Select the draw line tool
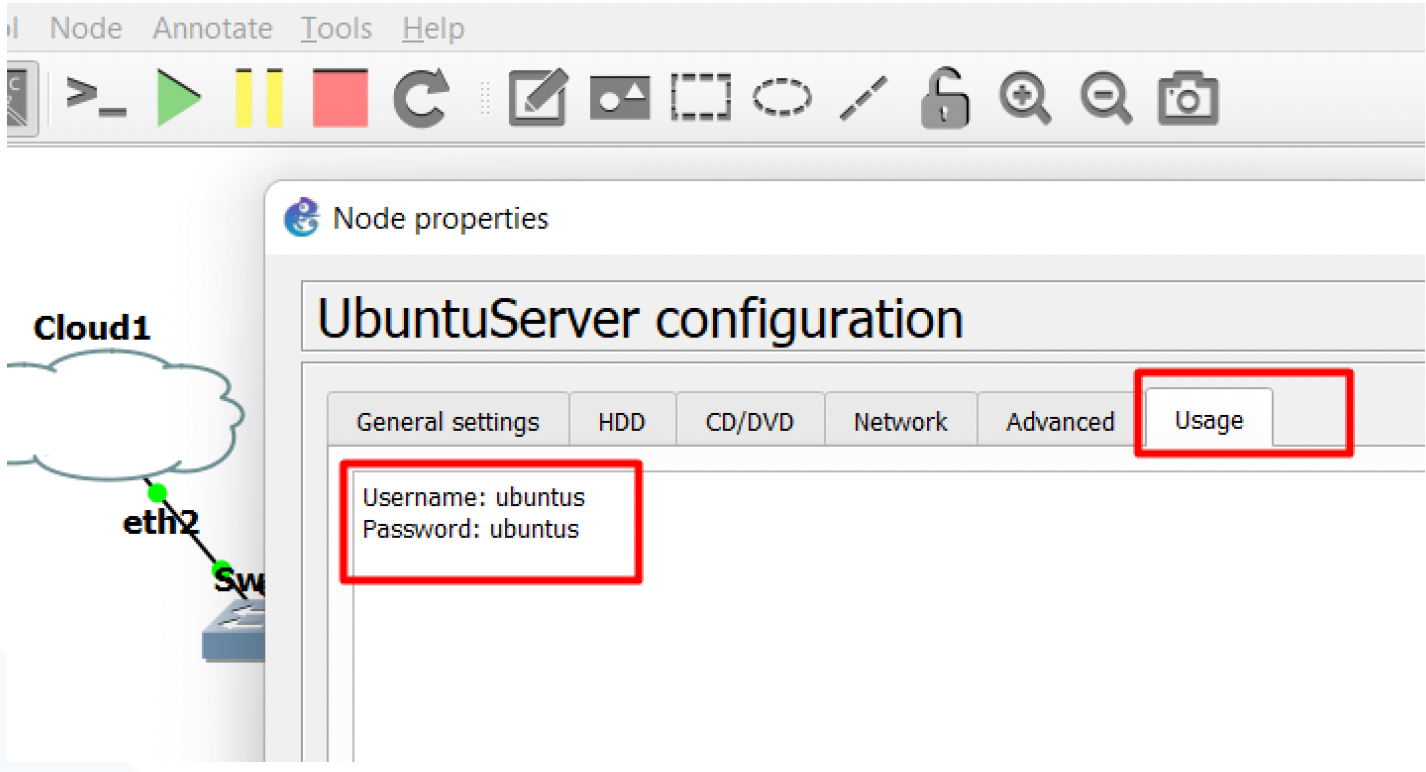 [x=863, y=98]
